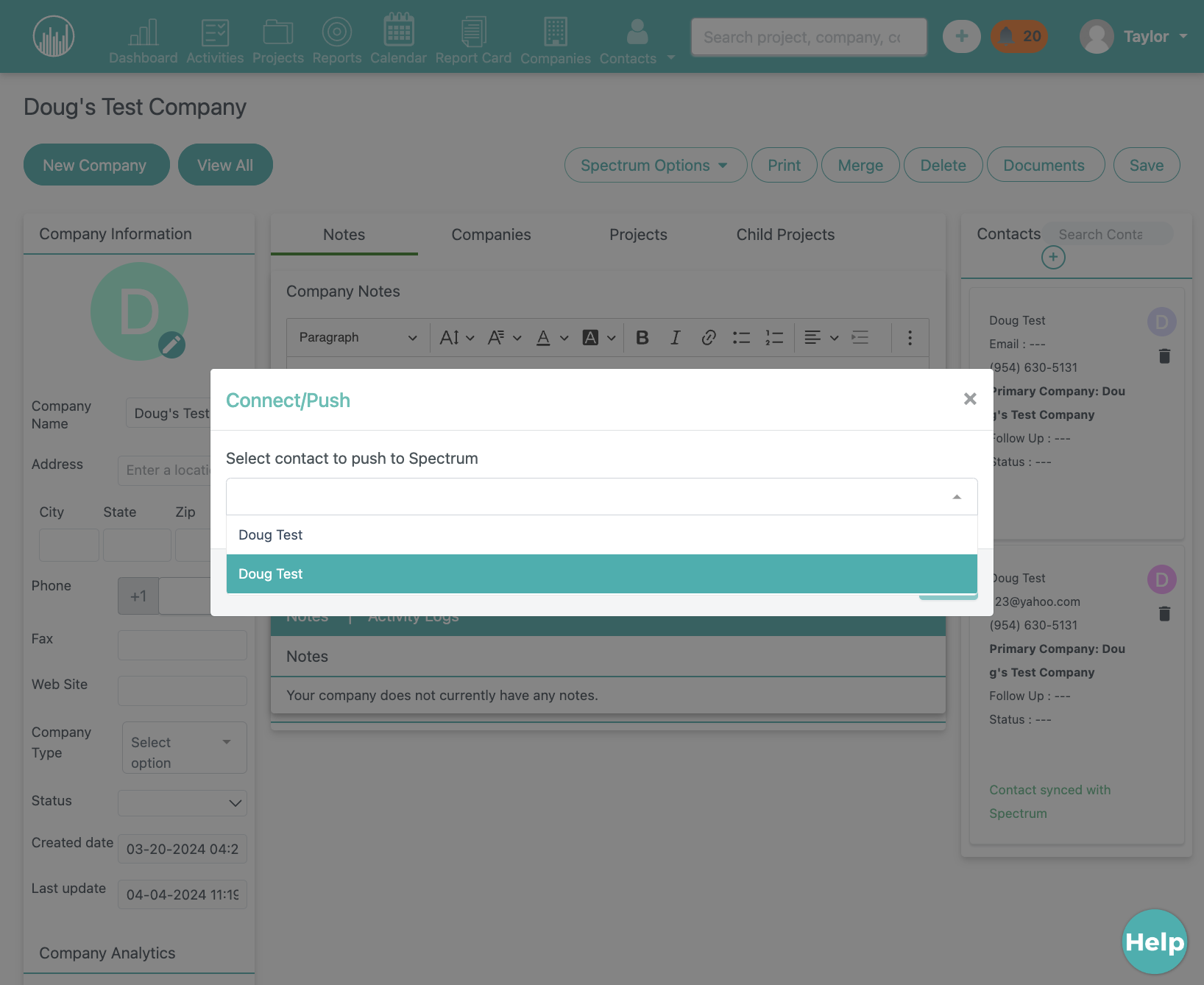Click the Address location field

click(x=165, y=470)
